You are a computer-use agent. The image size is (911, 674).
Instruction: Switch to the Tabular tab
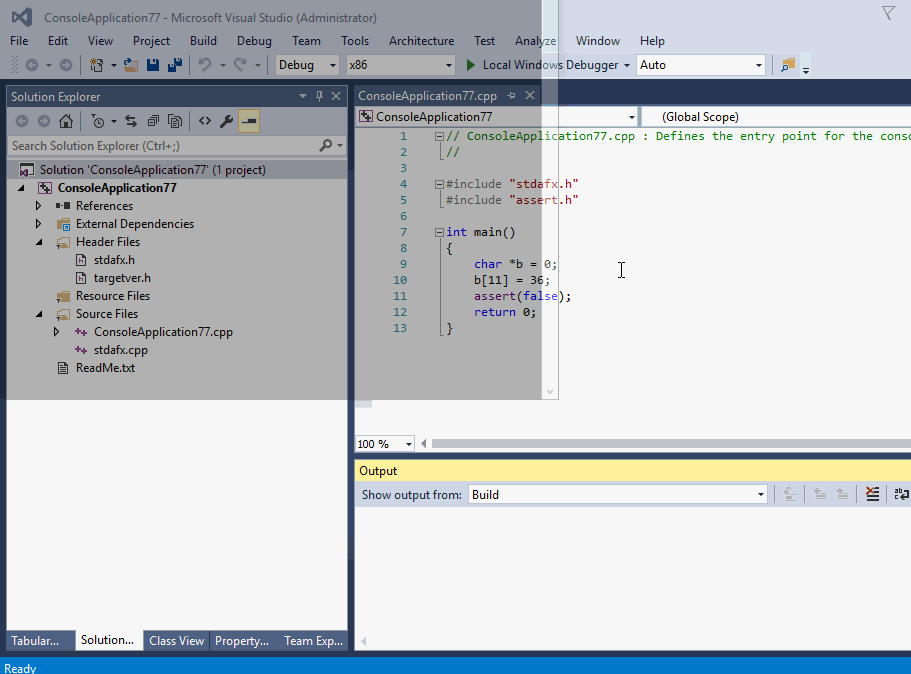click(x=35, y=640)
